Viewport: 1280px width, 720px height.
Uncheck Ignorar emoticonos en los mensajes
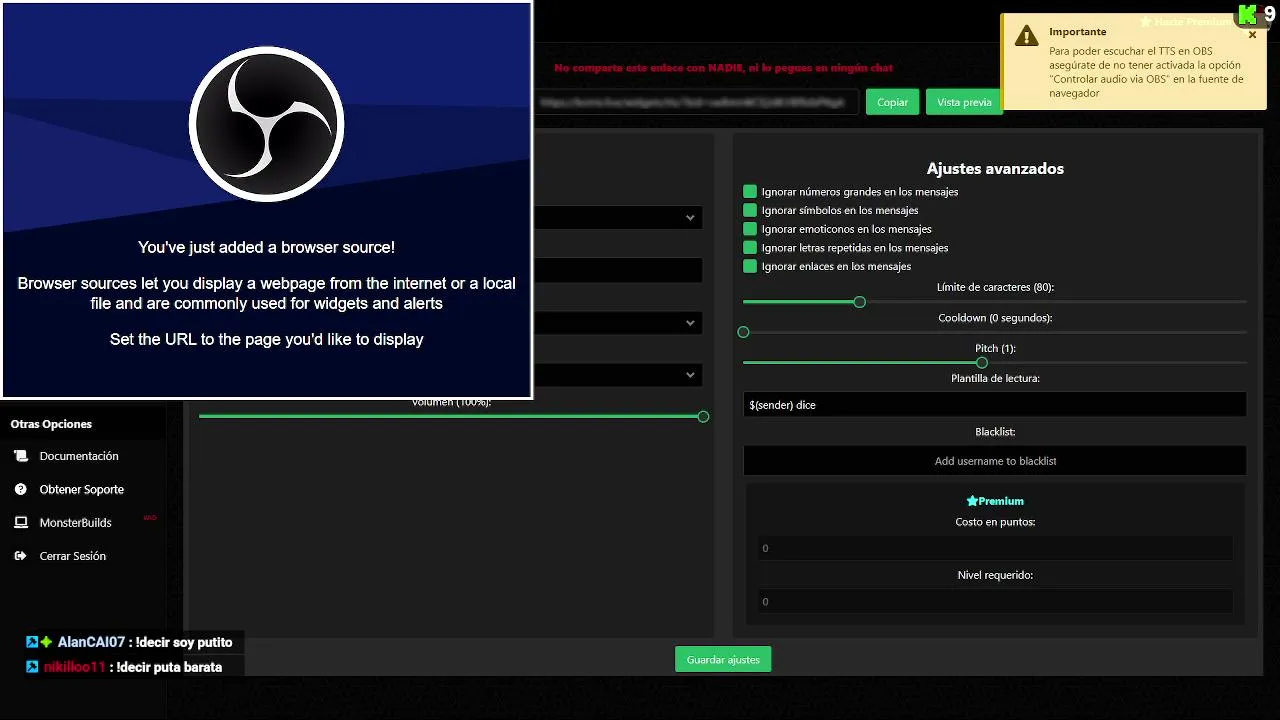[x=750, y=229]
